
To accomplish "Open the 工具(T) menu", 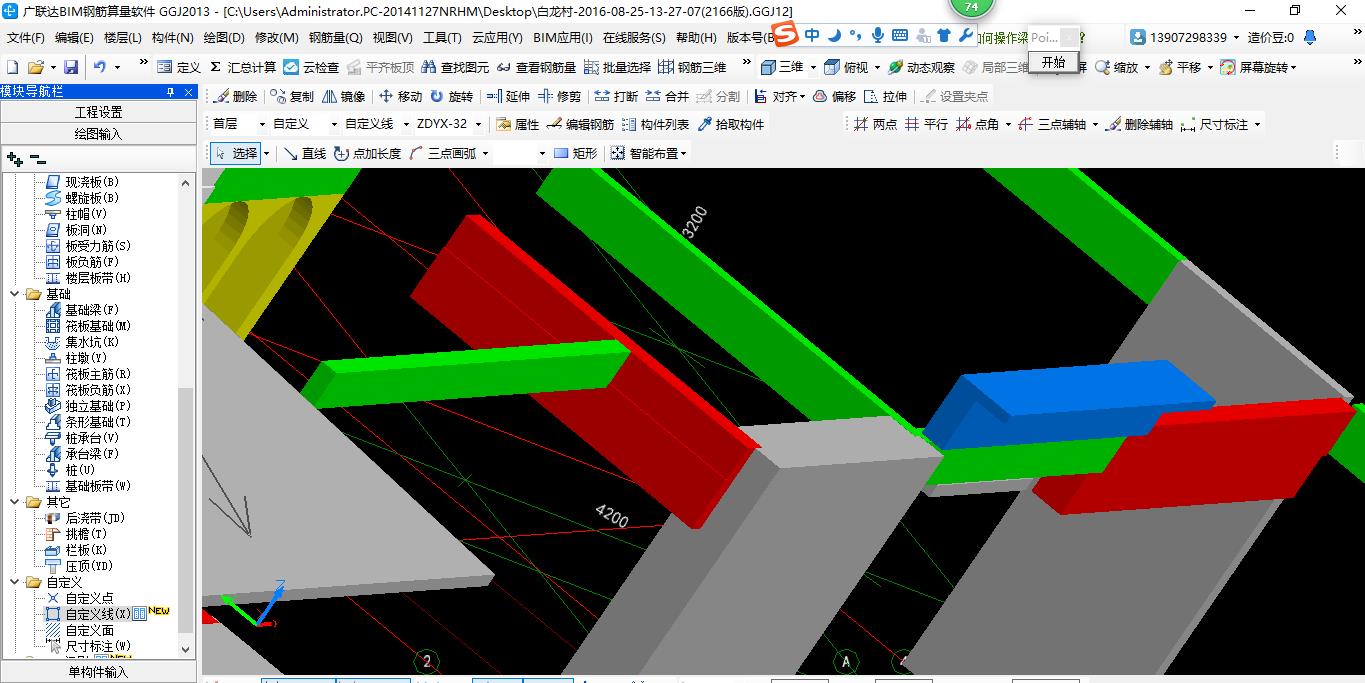I will click(x=442, y=38).
